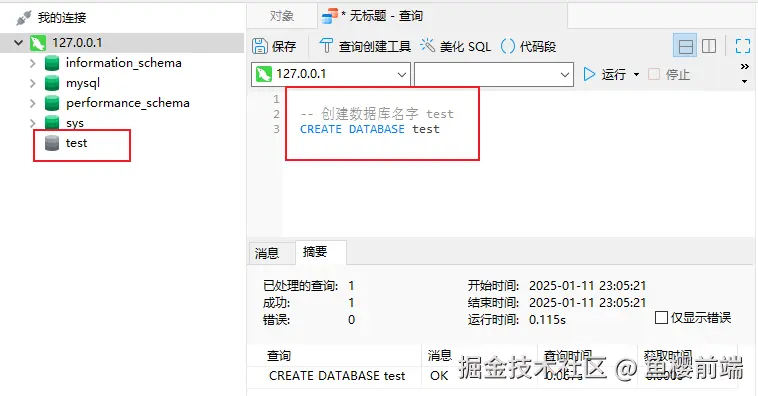Collapse the 127.0.0.1 connection node

pos(18,43)
